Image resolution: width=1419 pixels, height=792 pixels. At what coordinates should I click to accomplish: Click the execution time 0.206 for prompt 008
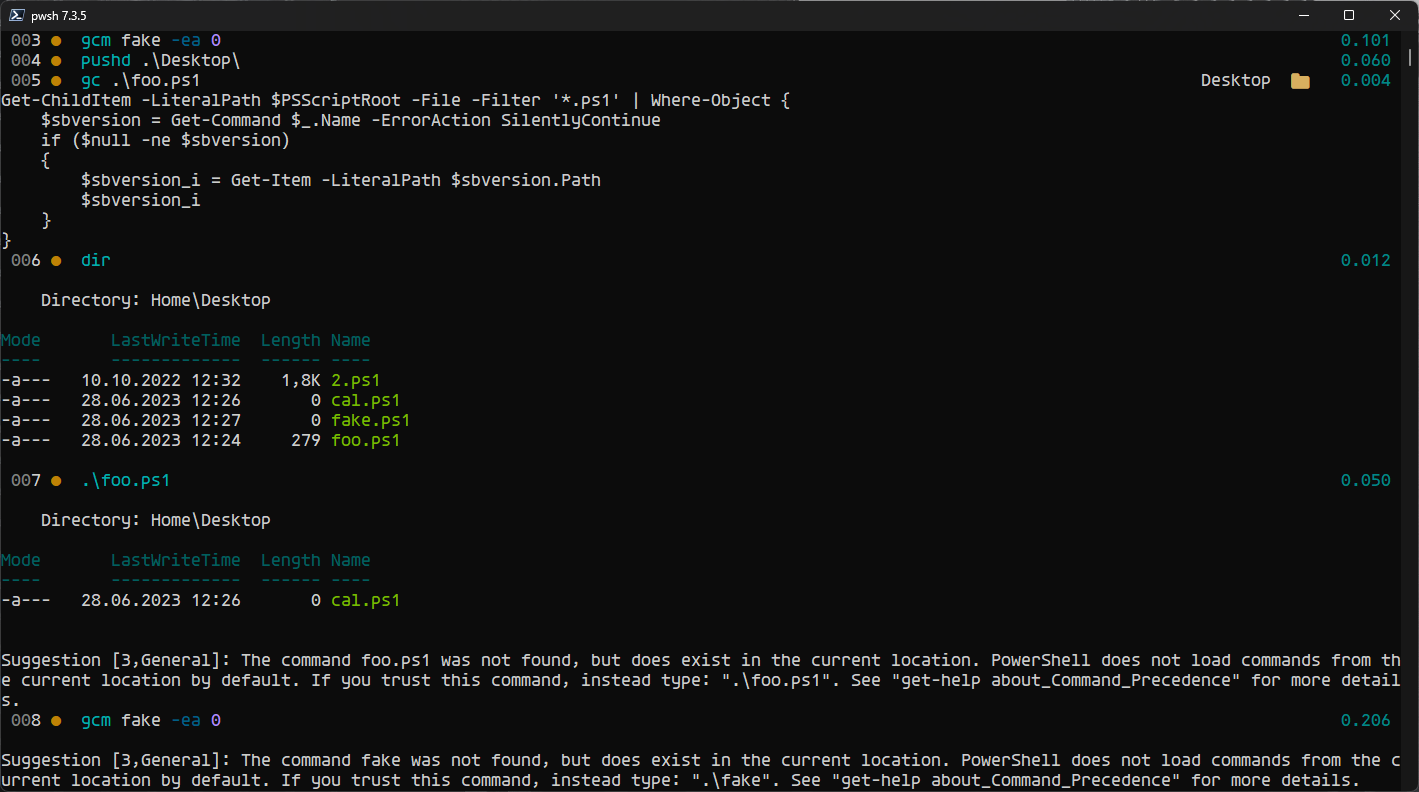[x=1367, y=720]
